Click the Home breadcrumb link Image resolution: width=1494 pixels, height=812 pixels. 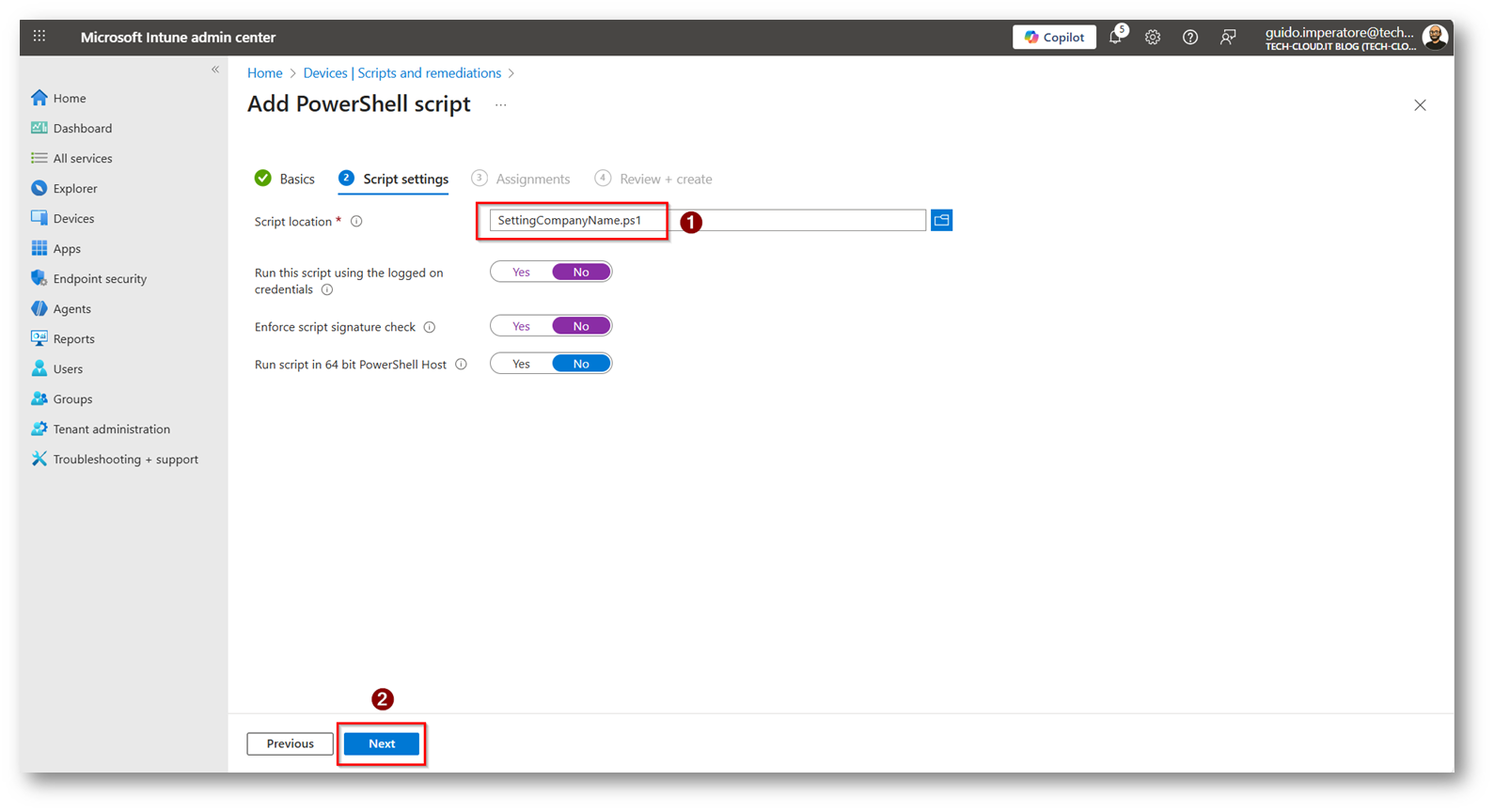(x=265, y=73)
